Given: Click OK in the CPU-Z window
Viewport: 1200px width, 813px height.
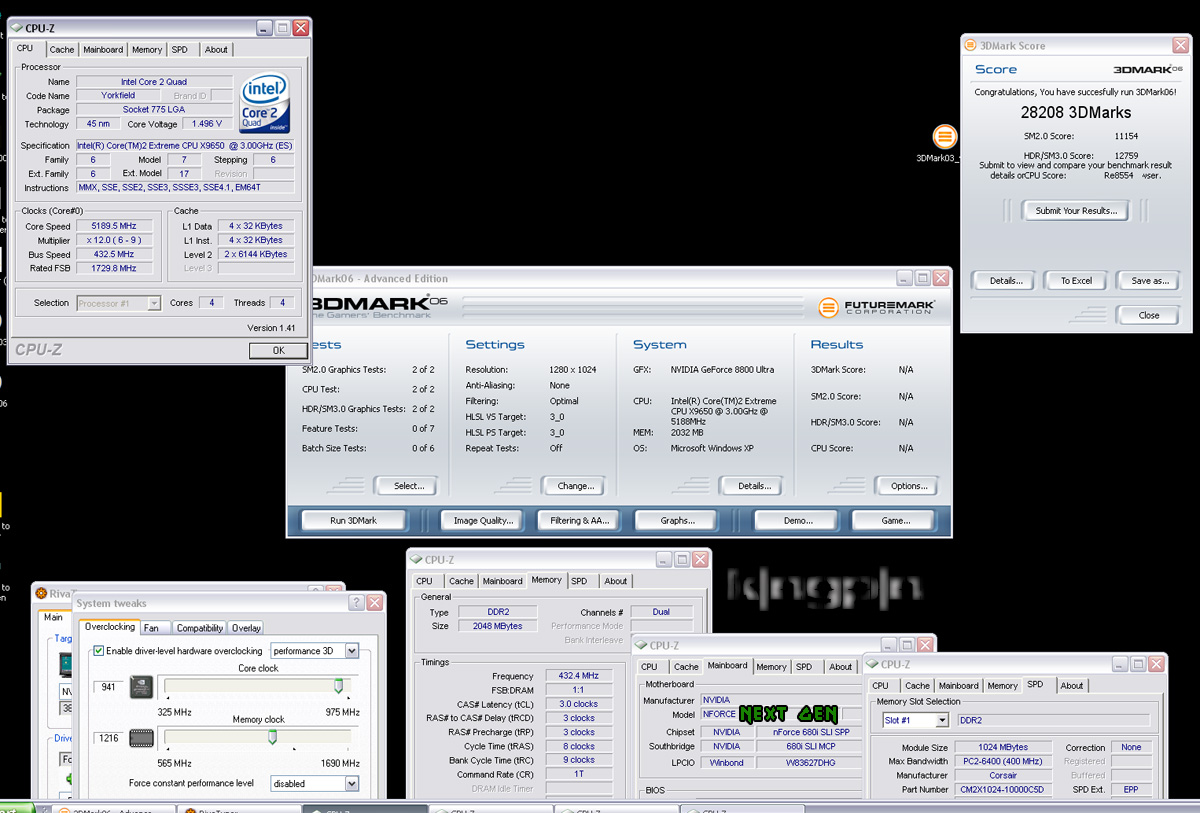Looking at the screenshot, I should 278,350.
